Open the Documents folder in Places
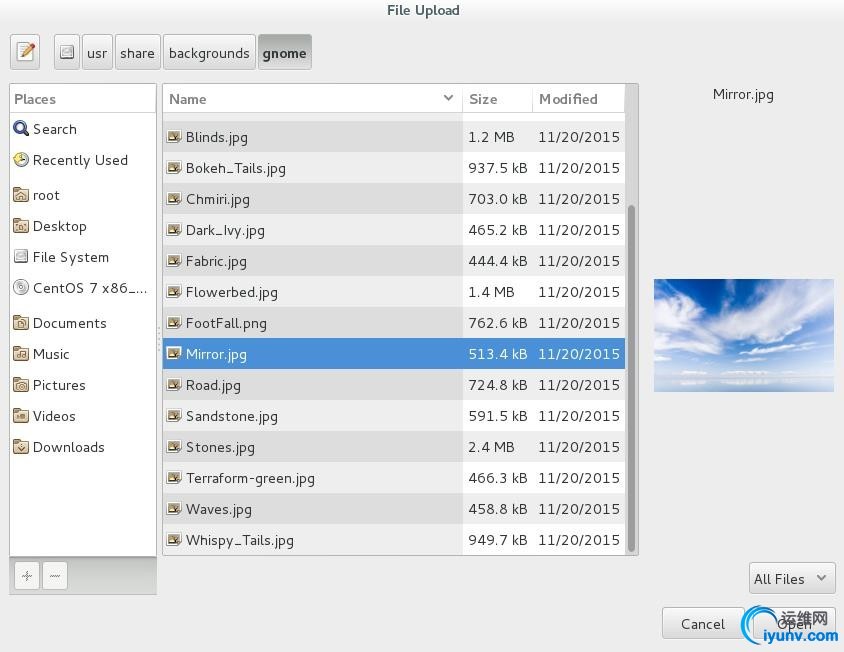 tap(82, 323)
